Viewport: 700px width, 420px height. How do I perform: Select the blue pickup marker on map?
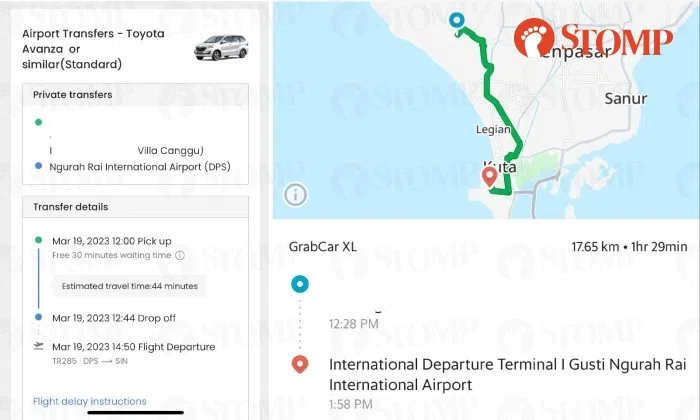click(457, 20)
